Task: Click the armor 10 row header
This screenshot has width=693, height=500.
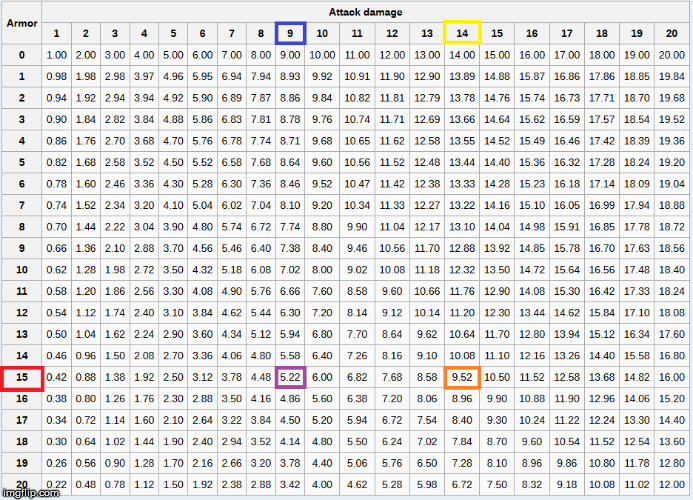Action: pos(22,269)
